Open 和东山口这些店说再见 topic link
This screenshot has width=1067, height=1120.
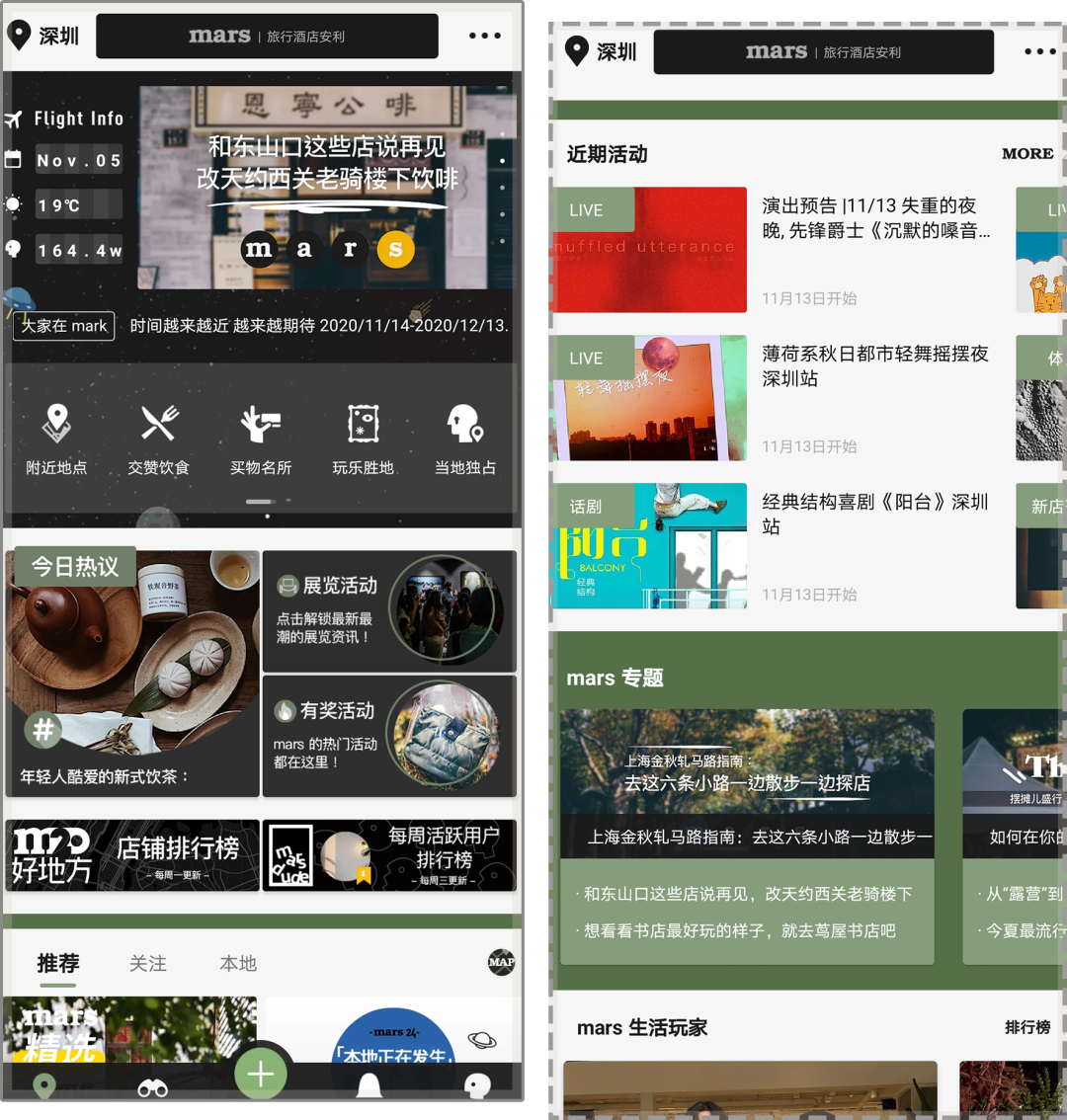pos(745,894)
